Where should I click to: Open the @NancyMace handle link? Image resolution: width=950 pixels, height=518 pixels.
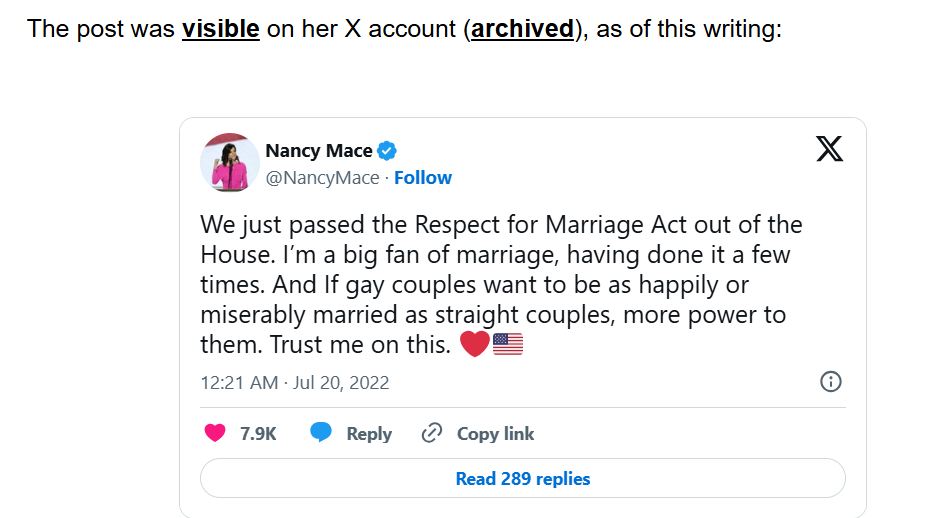[322, 178]
